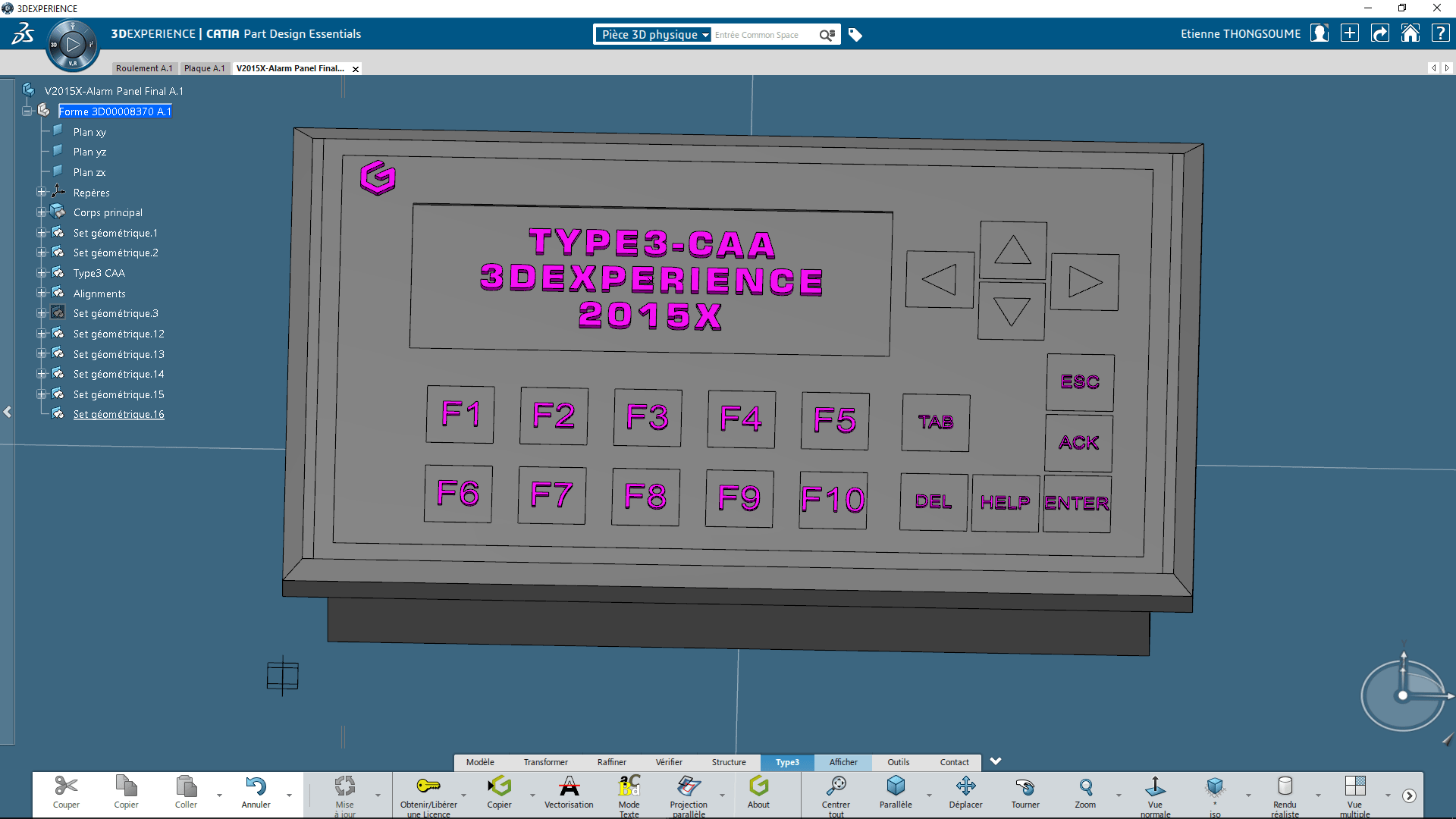Select Set géométrique.16 in the tree
Screen dimensions: 1456x819
[x=119, y=414]
